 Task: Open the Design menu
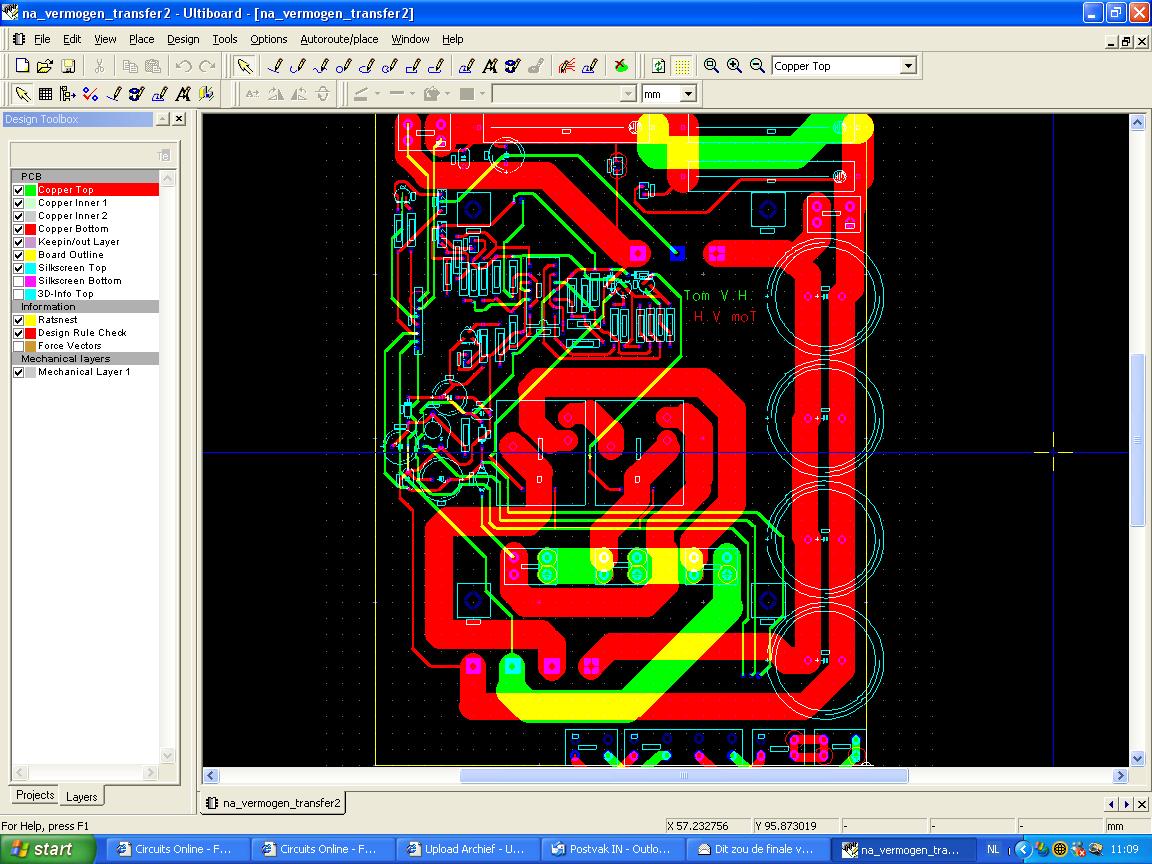(x=183, y=39)
